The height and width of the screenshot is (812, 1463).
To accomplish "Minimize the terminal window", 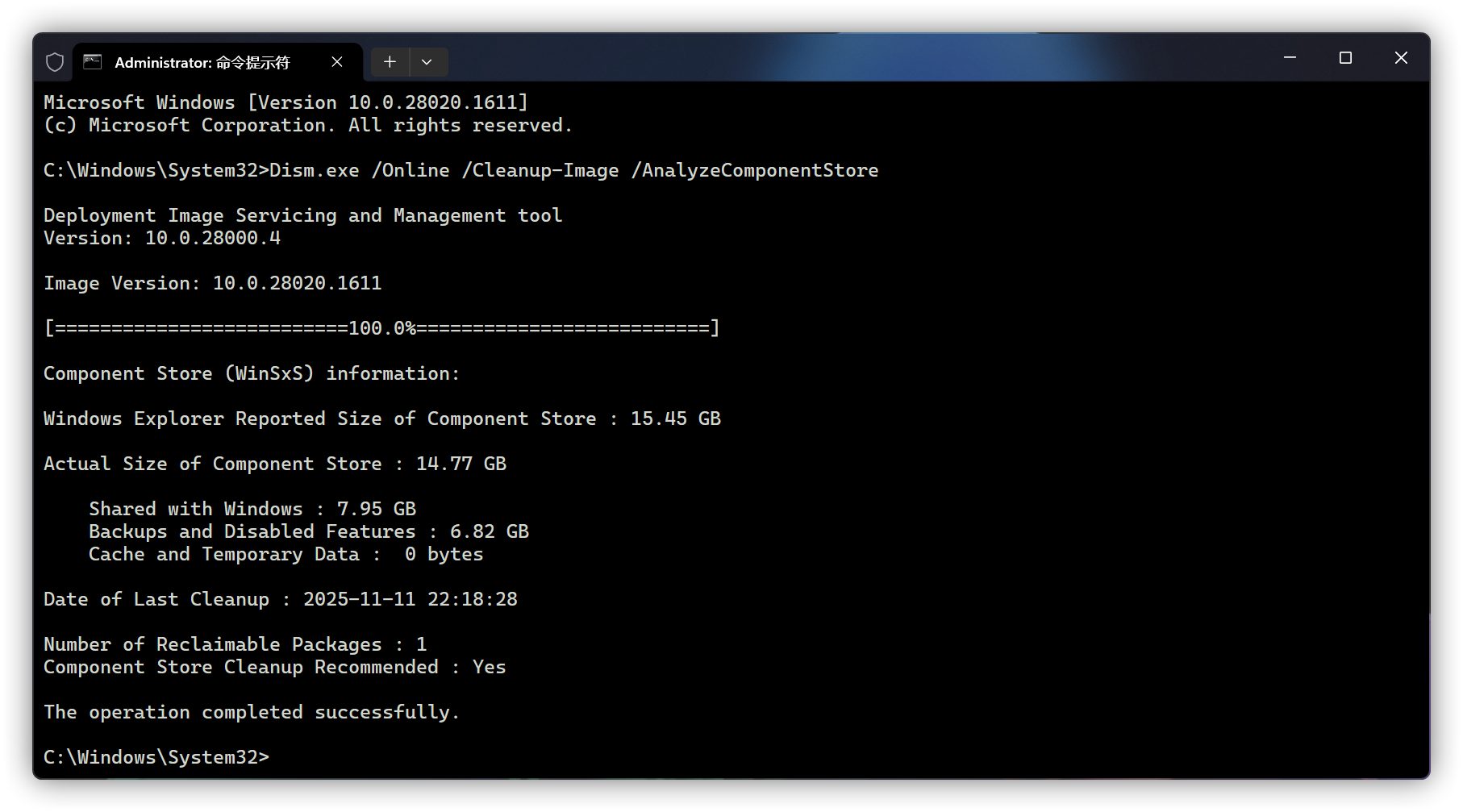I will pos(1290,58).
